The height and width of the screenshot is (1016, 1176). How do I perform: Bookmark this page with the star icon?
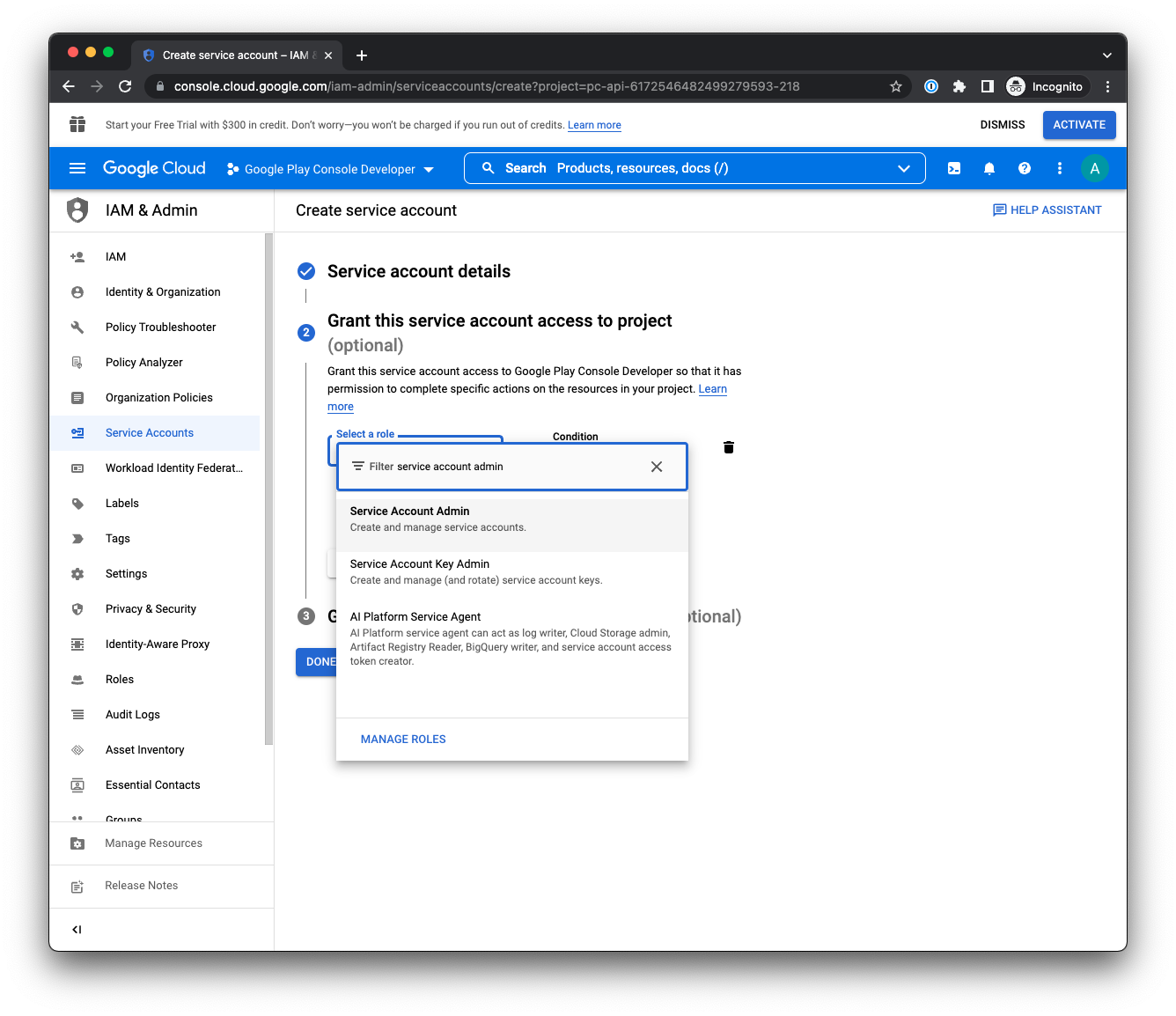(x=896, y=86)
